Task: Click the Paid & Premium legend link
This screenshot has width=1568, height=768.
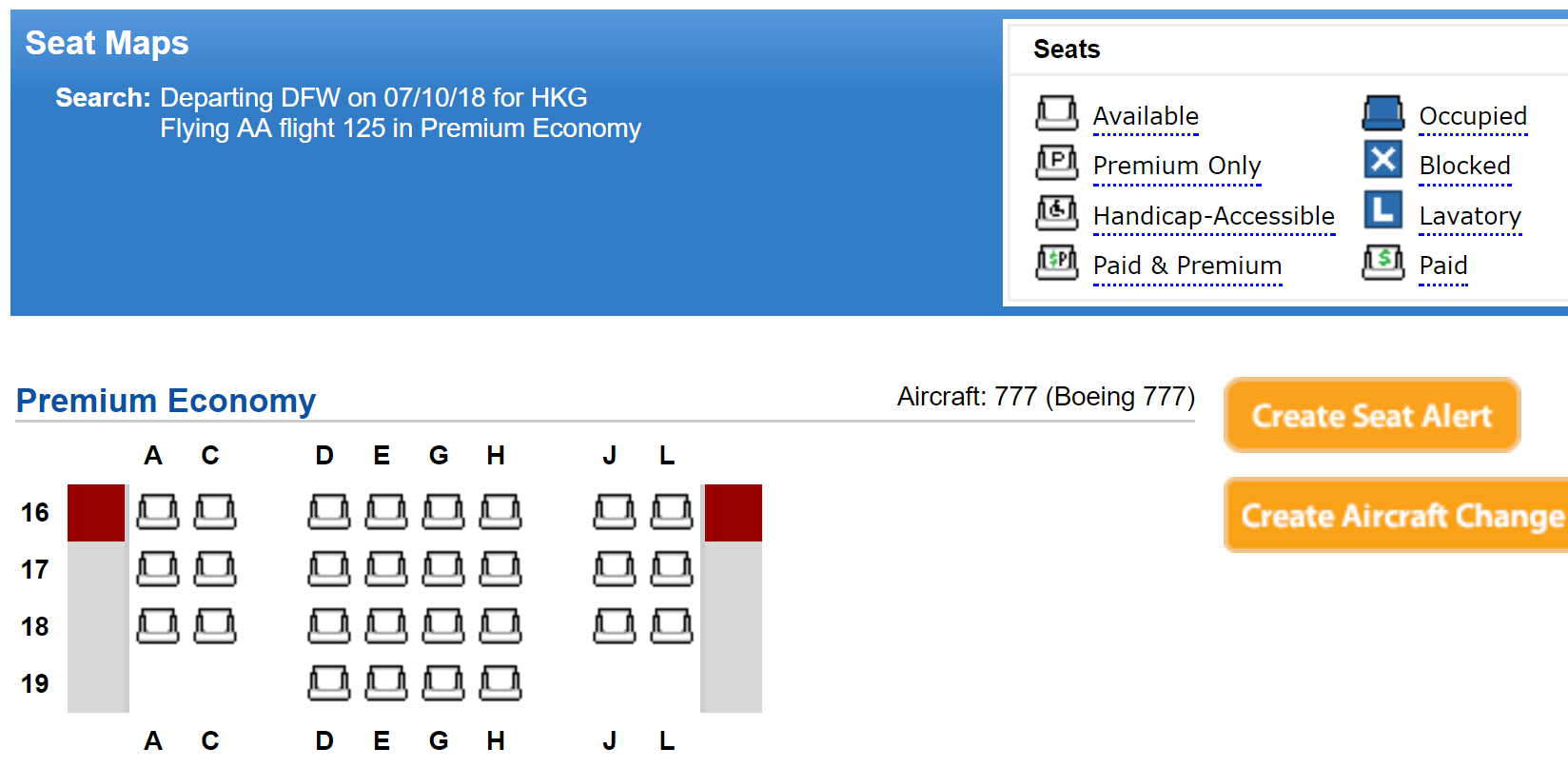Action: tap(1186, 266)
